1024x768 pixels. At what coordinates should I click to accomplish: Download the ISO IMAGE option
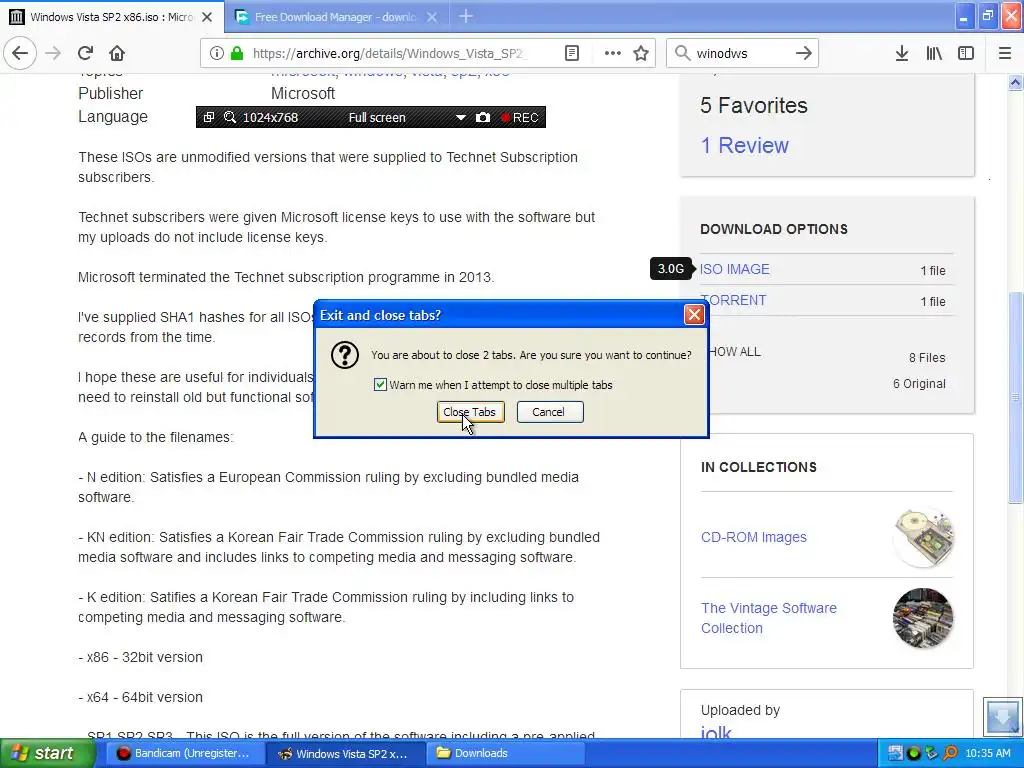tap(735, 269)
